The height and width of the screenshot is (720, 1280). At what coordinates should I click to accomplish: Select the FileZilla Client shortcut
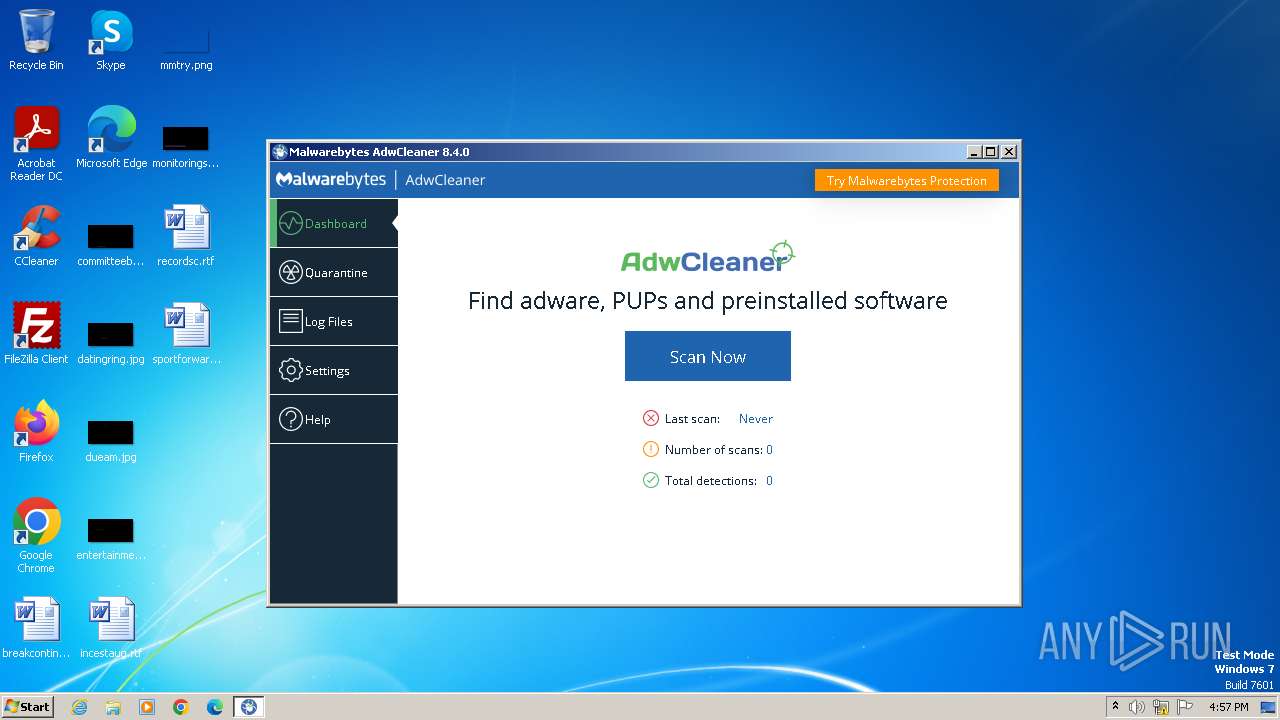pyautogui.click(x=36, y=334)
